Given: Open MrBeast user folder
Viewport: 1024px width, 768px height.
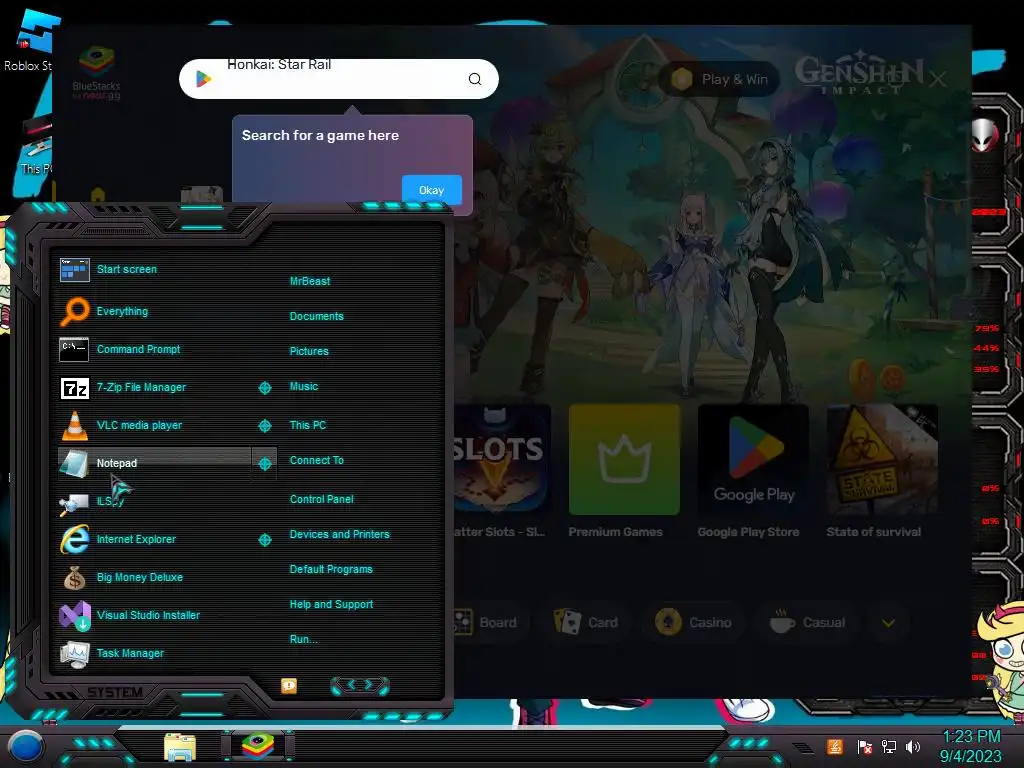Looking at the screenshot, I should tap(310, 281).
